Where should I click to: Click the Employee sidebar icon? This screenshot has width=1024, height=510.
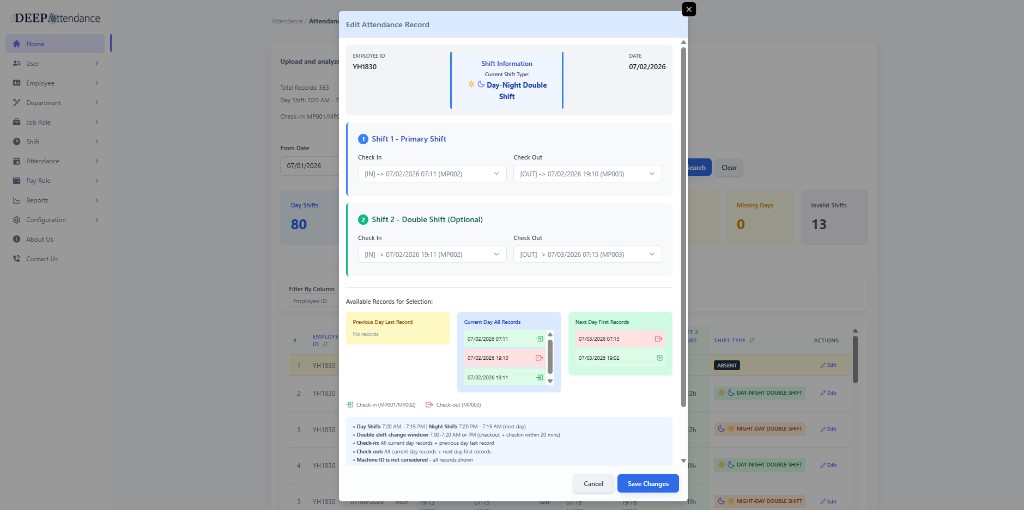click(16, 83)
